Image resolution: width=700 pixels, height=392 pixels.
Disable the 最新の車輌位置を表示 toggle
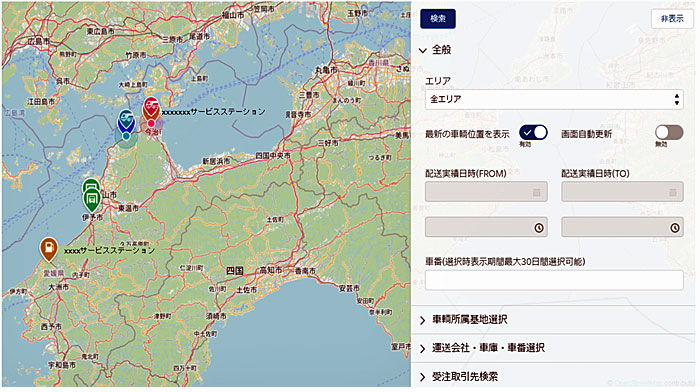point(533,133)
